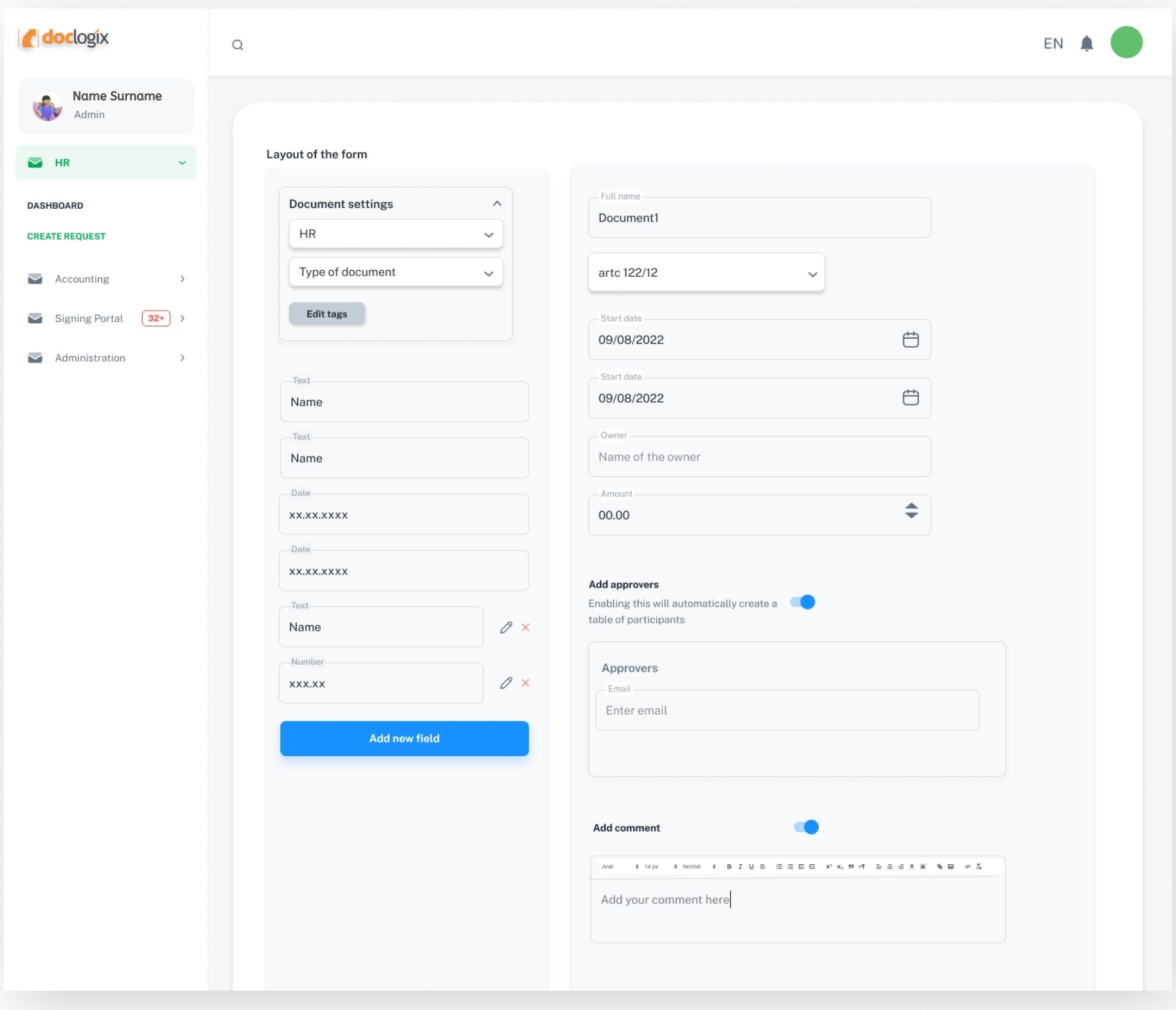Viewport: 1176px width, 1010px height.
Task: Insert link in comment editor
Action: coord(939,867)
